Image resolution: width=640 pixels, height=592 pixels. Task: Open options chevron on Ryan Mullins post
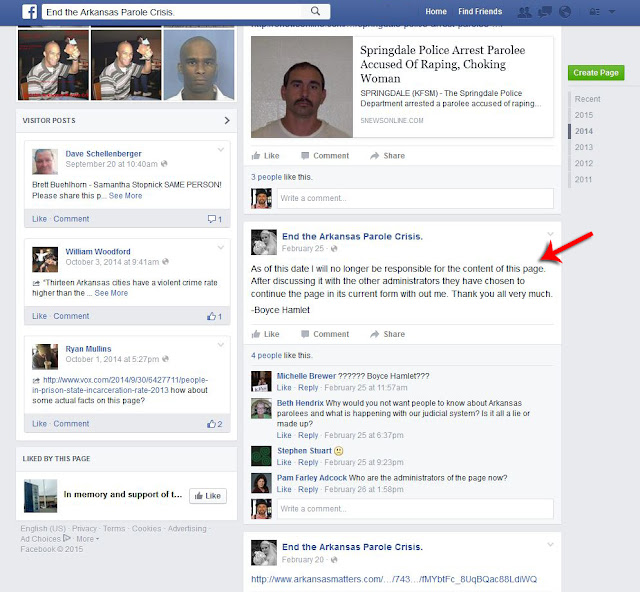coord(221,345)
